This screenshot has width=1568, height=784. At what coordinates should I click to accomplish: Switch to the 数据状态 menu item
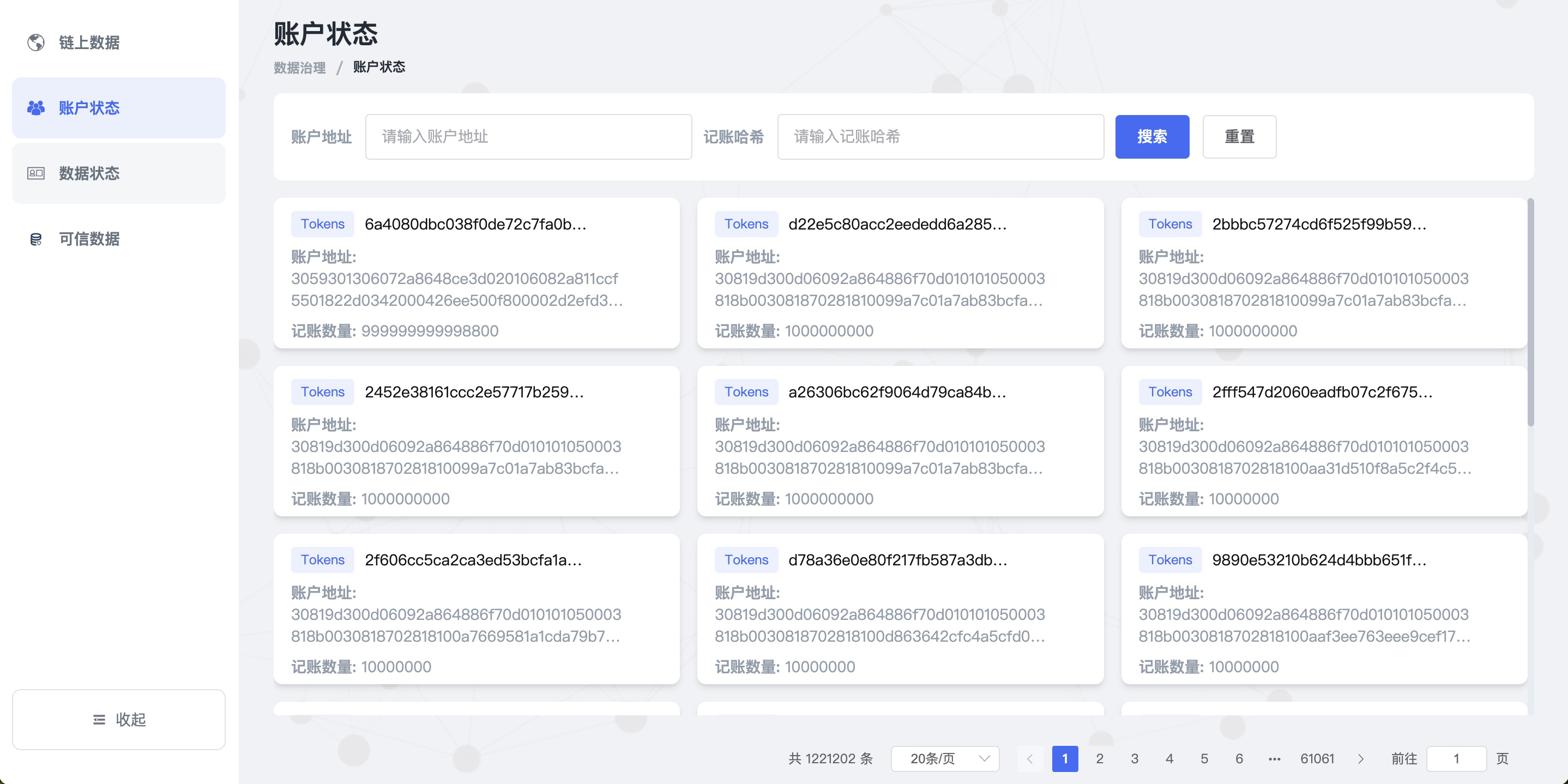(x=89, y=173)
